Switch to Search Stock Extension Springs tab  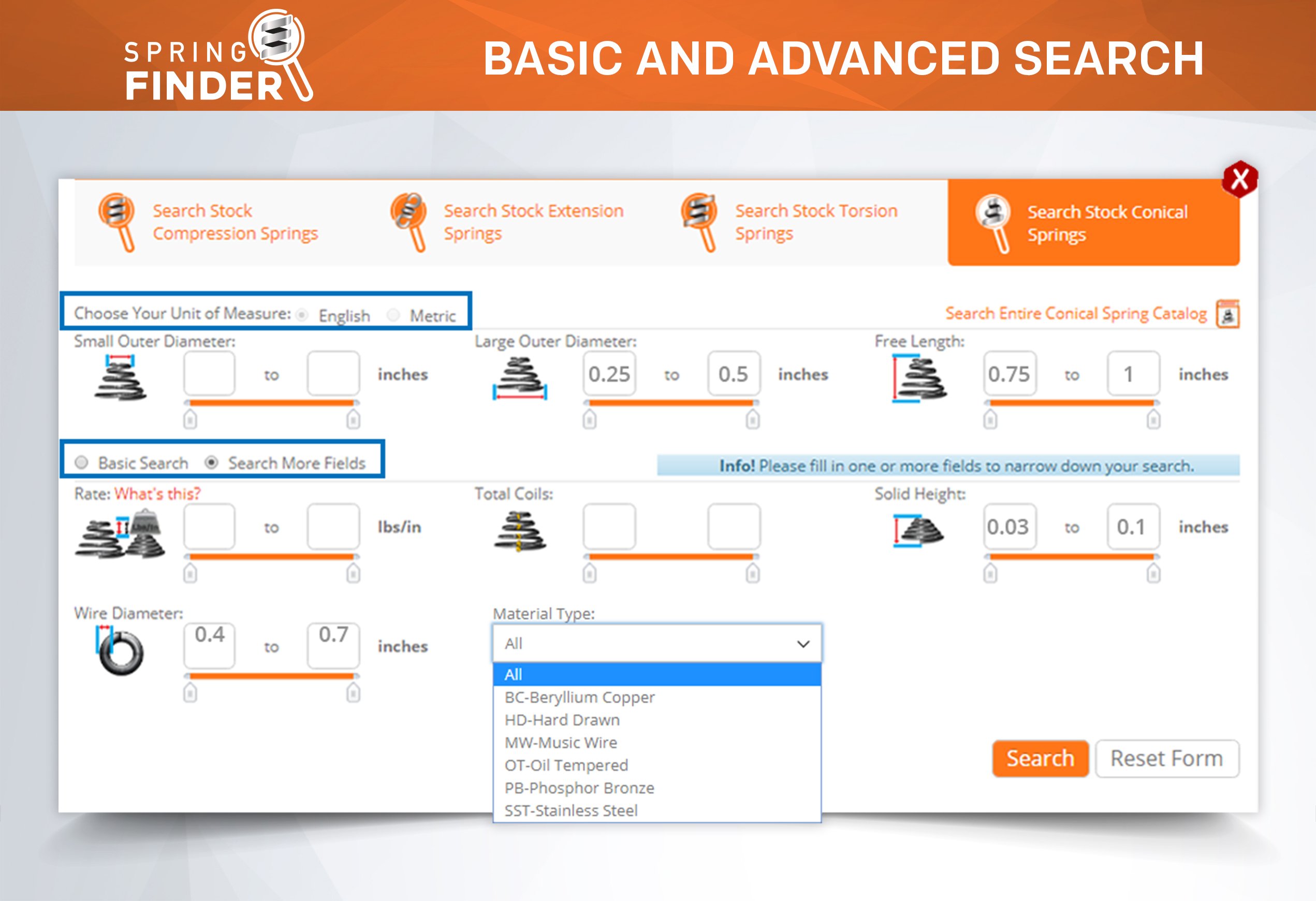tap(533, 222)
